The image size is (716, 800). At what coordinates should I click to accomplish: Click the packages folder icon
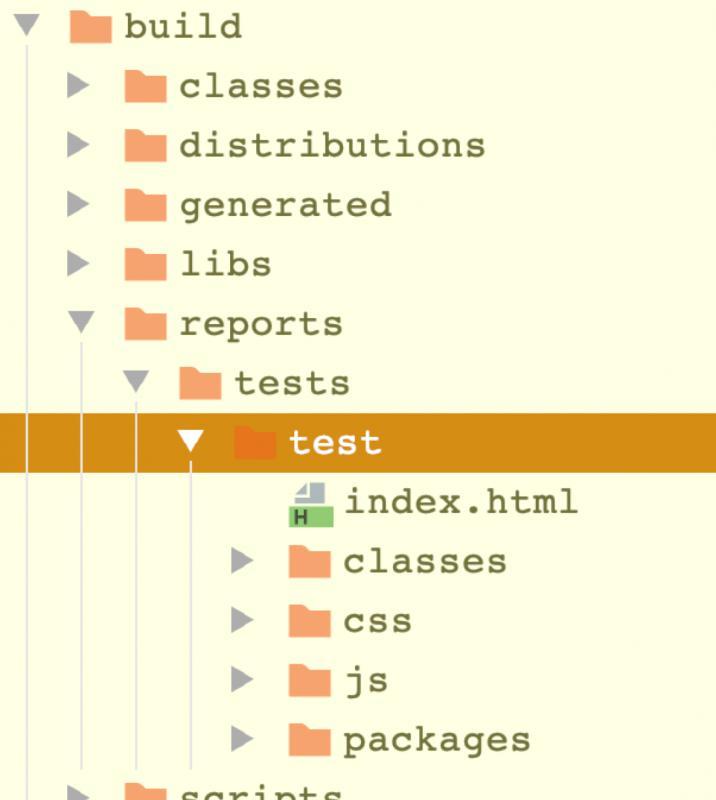coord(309,741)
